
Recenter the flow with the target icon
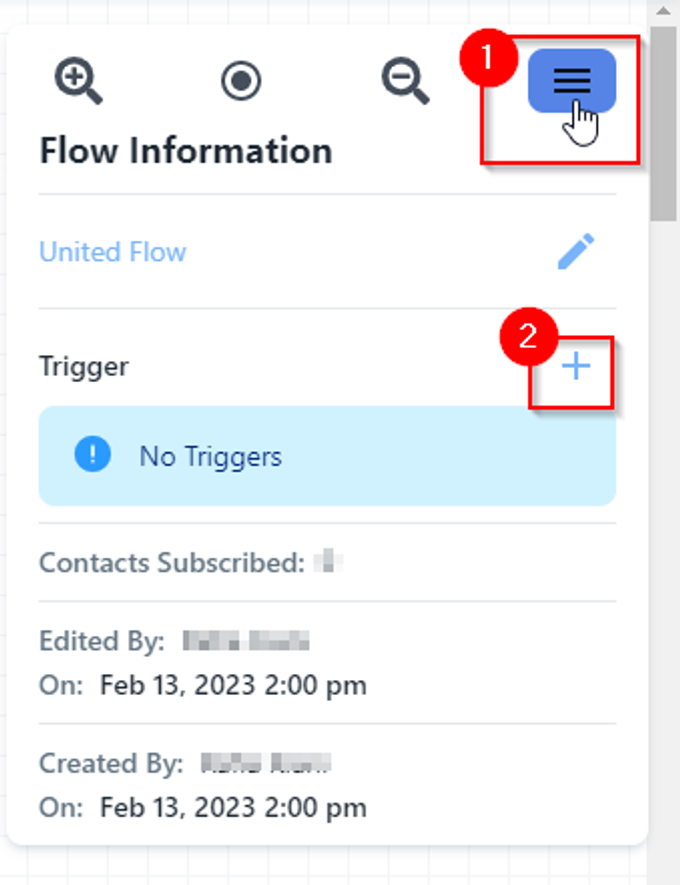(241, 80)
